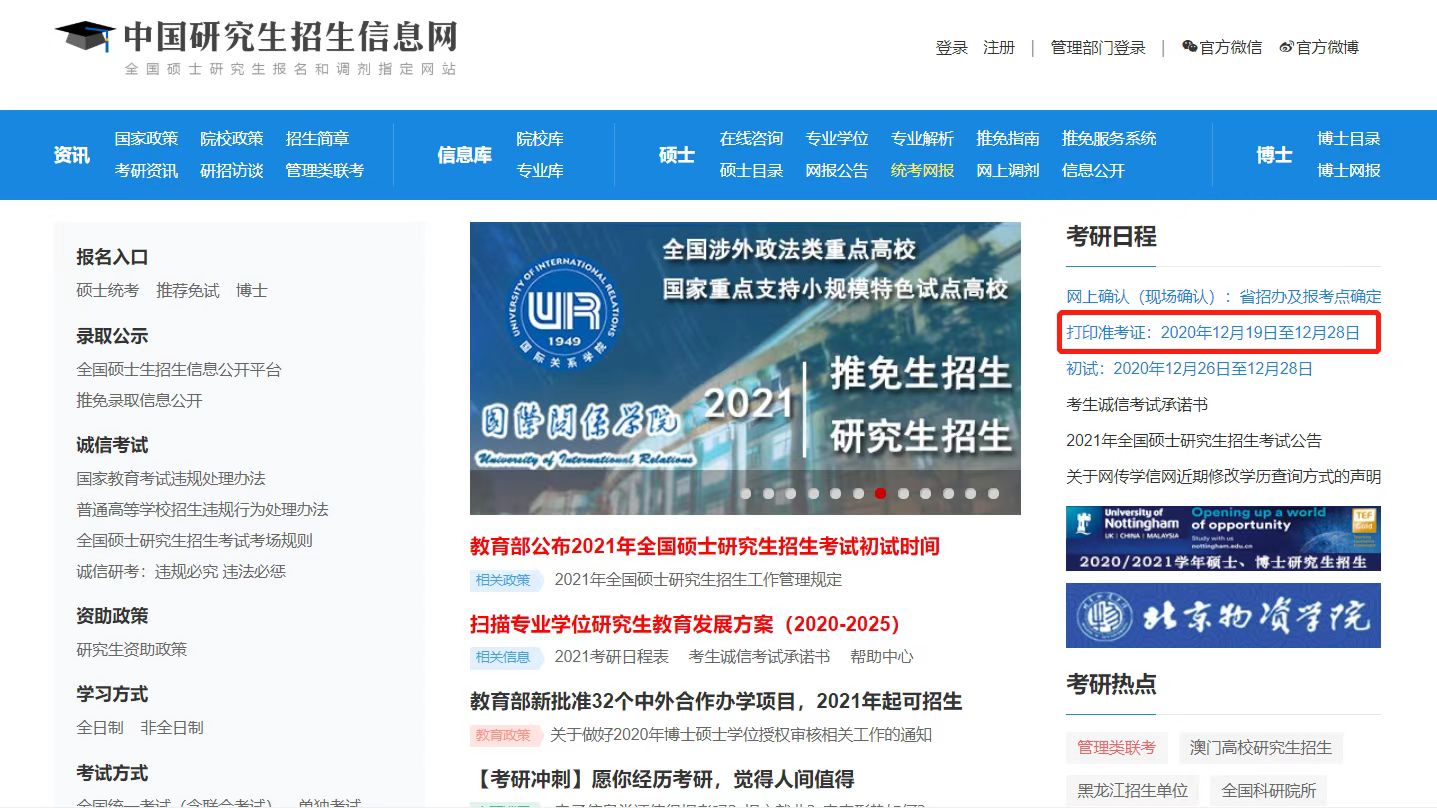1437x808 pixels.
Task: Open the 打印准考证 schedule link
Action: 1212,333
